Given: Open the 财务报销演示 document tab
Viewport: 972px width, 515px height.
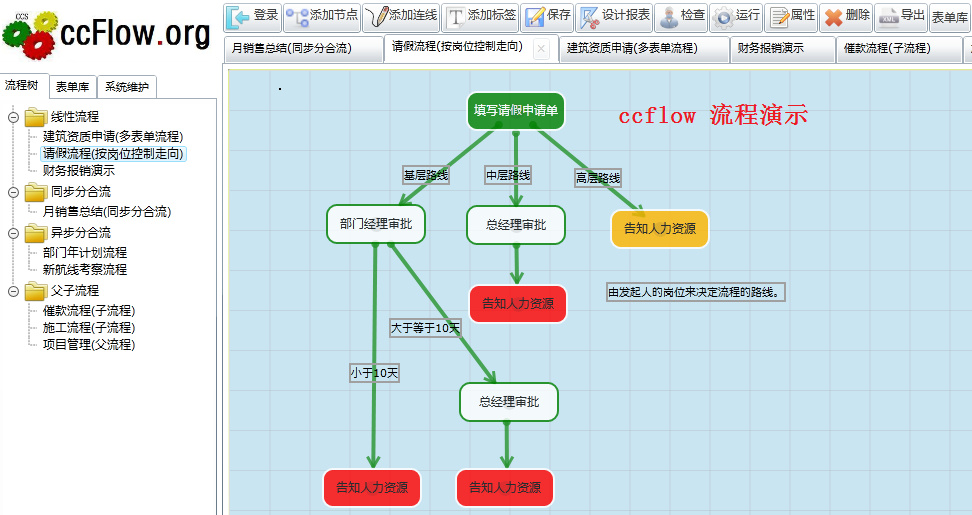Looking at the screenshot, I should point(783,48).
